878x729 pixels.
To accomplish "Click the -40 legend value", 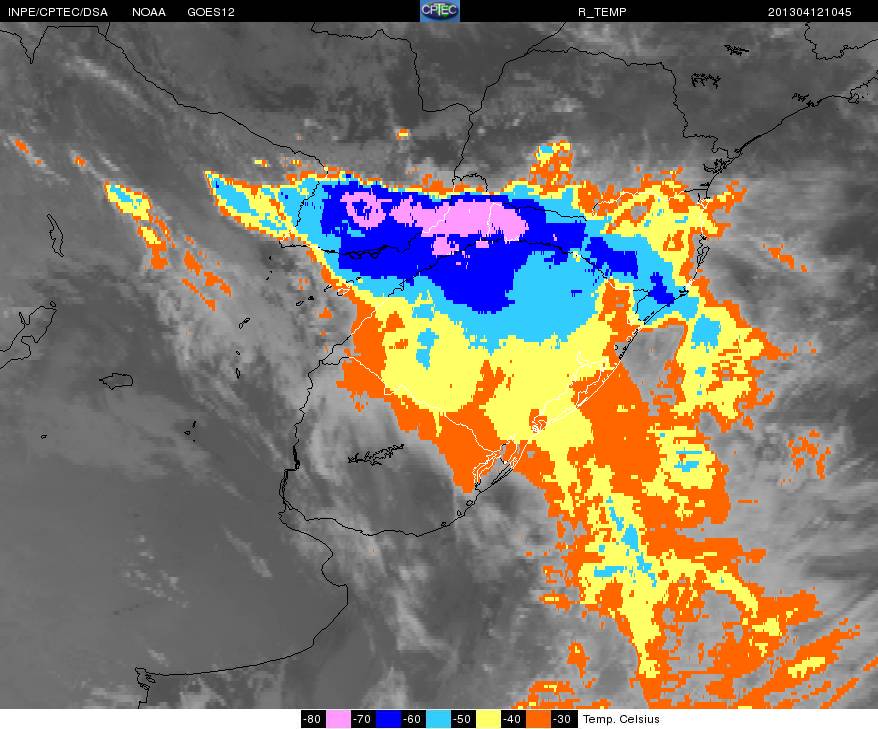I will [513, 719].
